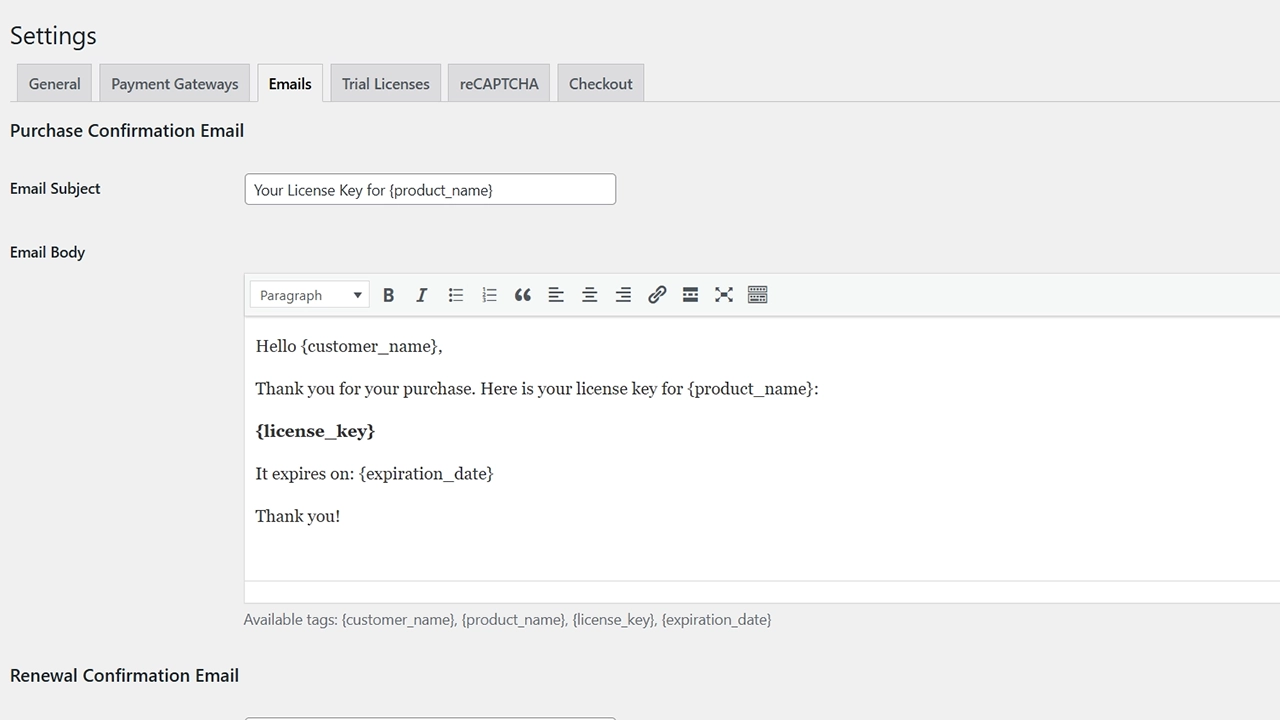Image resolution: width=1280 pixels, height=720 pixels.
Task: Open the insert link tool
Action: [x=657, y=295]
